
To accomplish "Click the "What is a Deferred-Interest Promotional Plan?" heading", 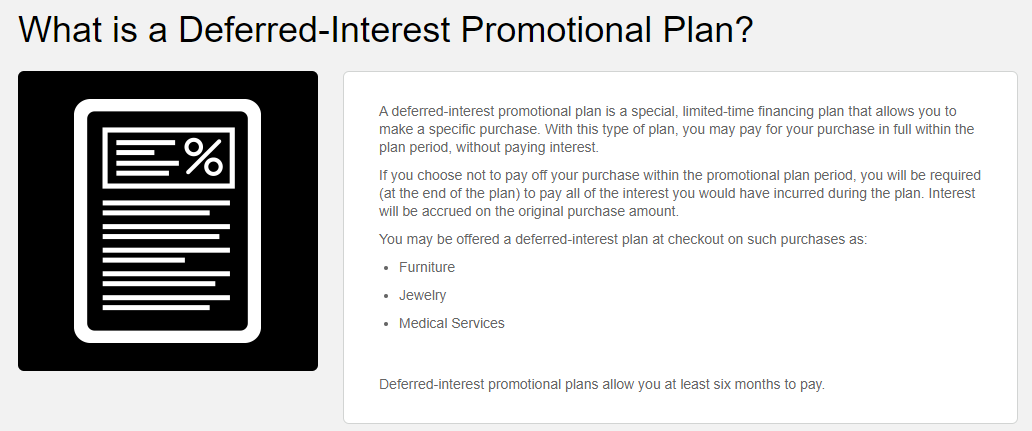I will coord(385,30).
